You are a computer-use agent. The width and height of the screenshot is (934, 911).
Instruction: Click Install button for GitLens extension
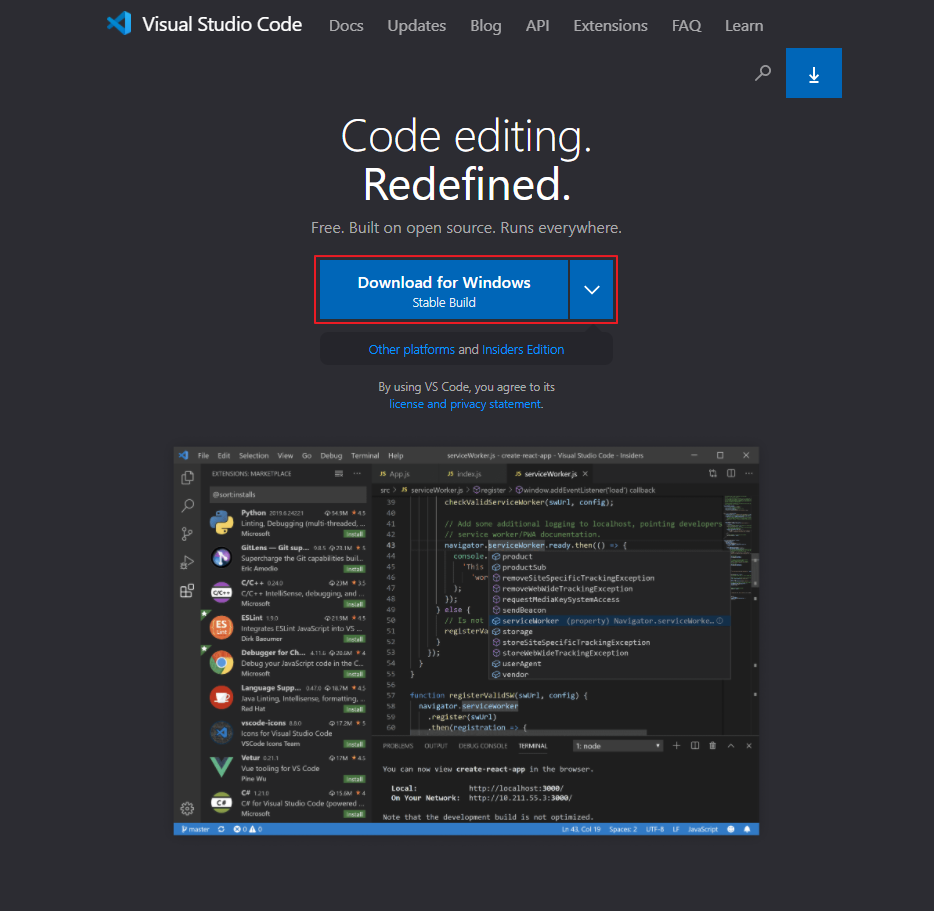[354, 569]
